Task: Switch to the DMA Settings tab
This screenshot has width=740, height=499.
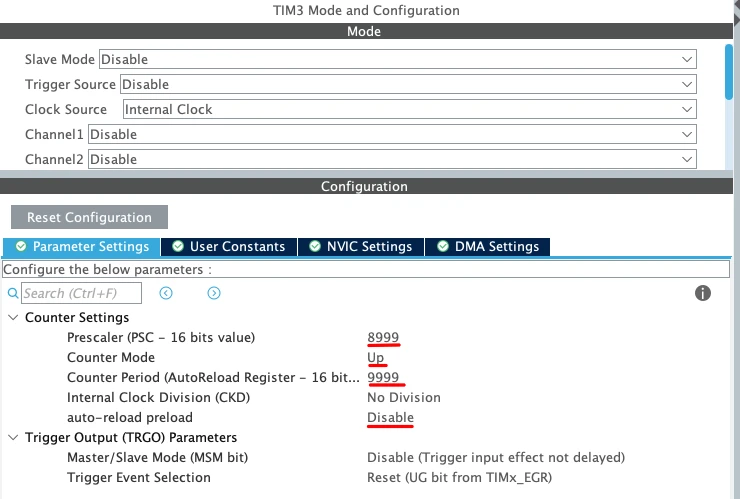Action: click(x=488, y=246)
